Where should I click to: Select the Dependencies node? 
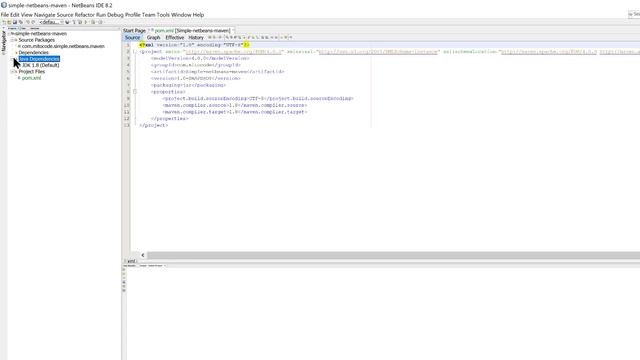[x=33, y=53]
